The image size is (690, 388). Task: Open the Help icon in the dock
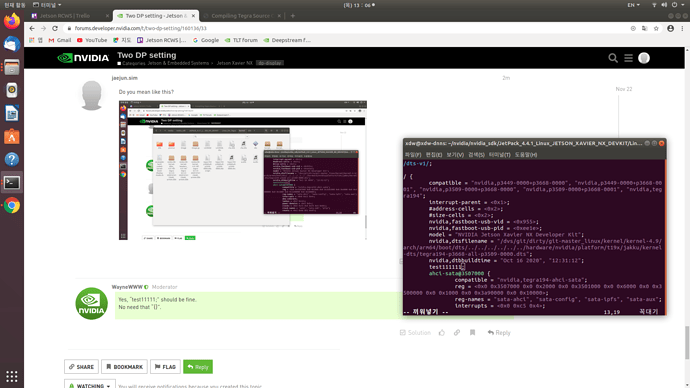12,159
